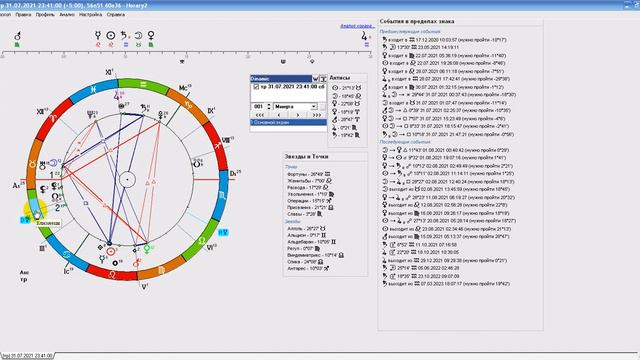The height and width of the screenshot is (360, 640).
Task: Click the orange Capricorn sign segment
Action: coord(188,105)
